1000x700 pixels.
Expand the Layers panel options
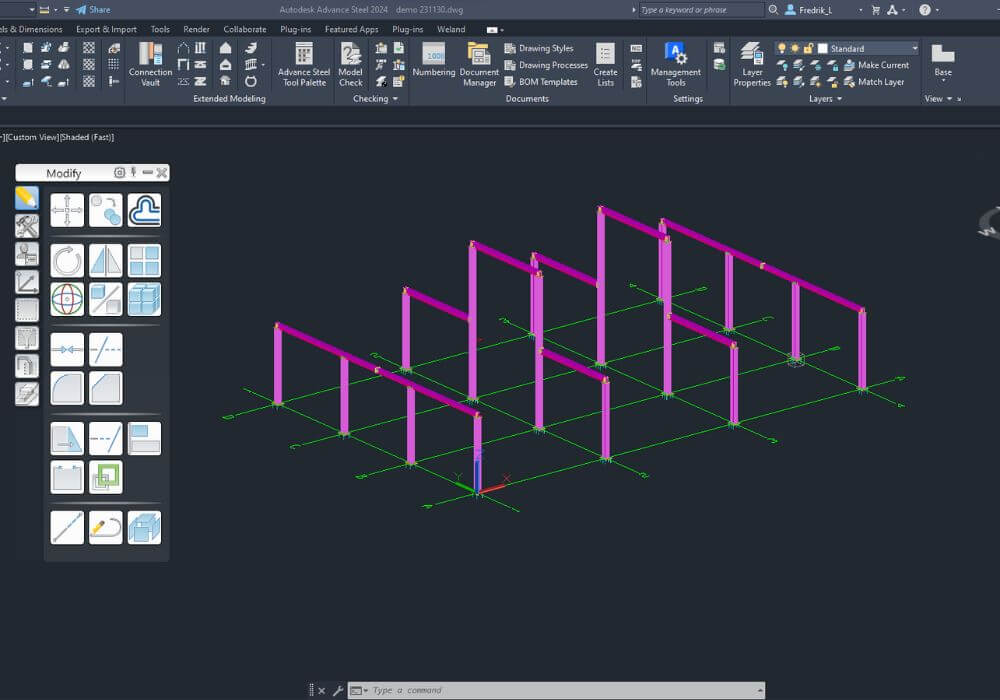click(x=838, y=98)
